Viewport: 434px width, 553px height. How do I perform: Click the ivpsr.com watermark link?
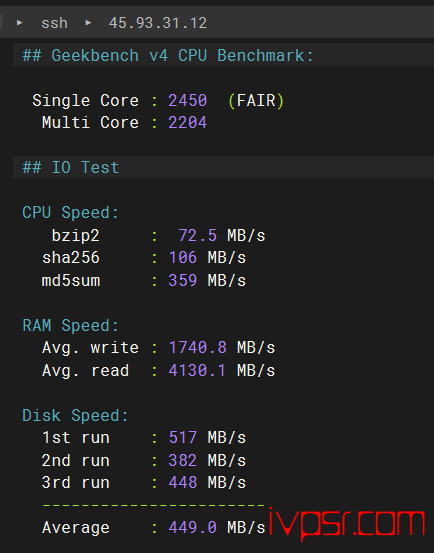click(347, 524)
